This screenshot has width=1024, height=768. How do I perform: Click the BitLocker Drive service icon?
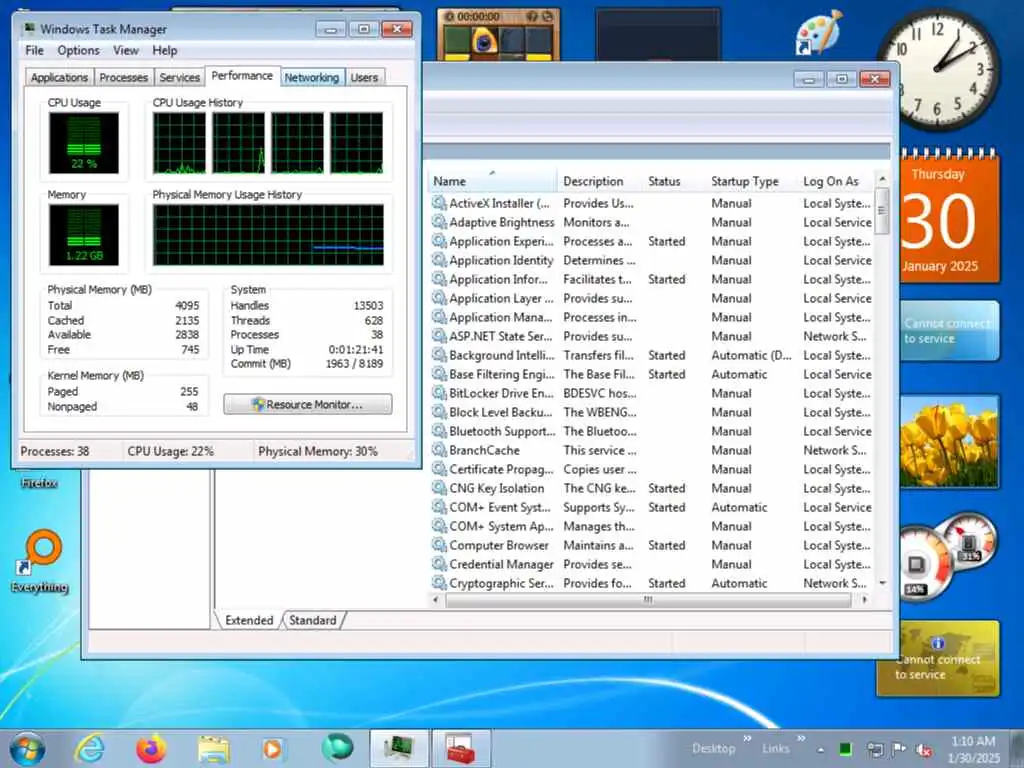click(x=440, y=393)
